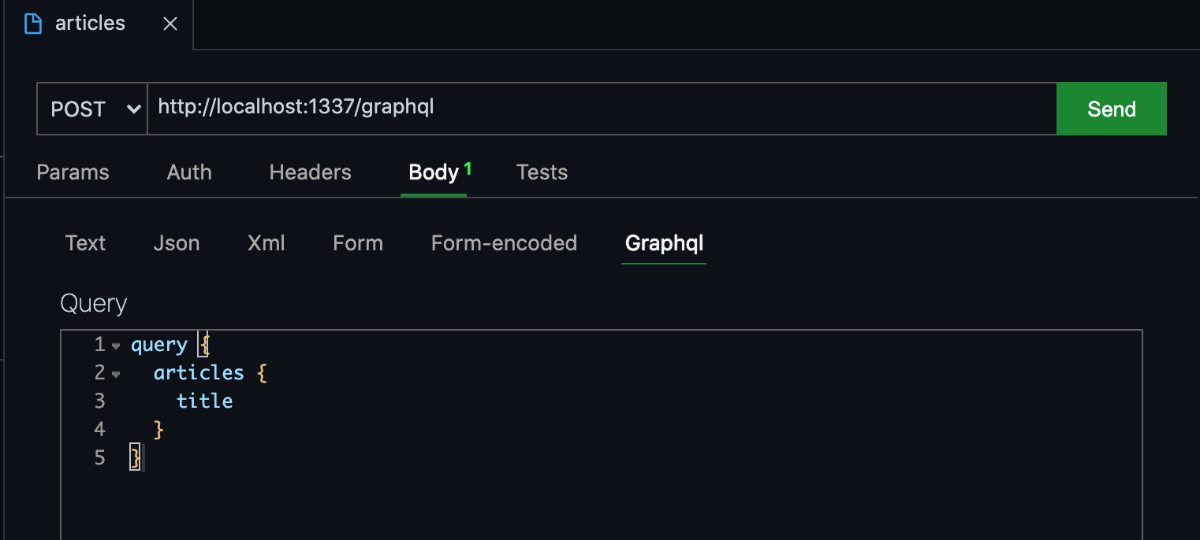
Task: Go to the Tests tab
Action: tap(542, 172)
